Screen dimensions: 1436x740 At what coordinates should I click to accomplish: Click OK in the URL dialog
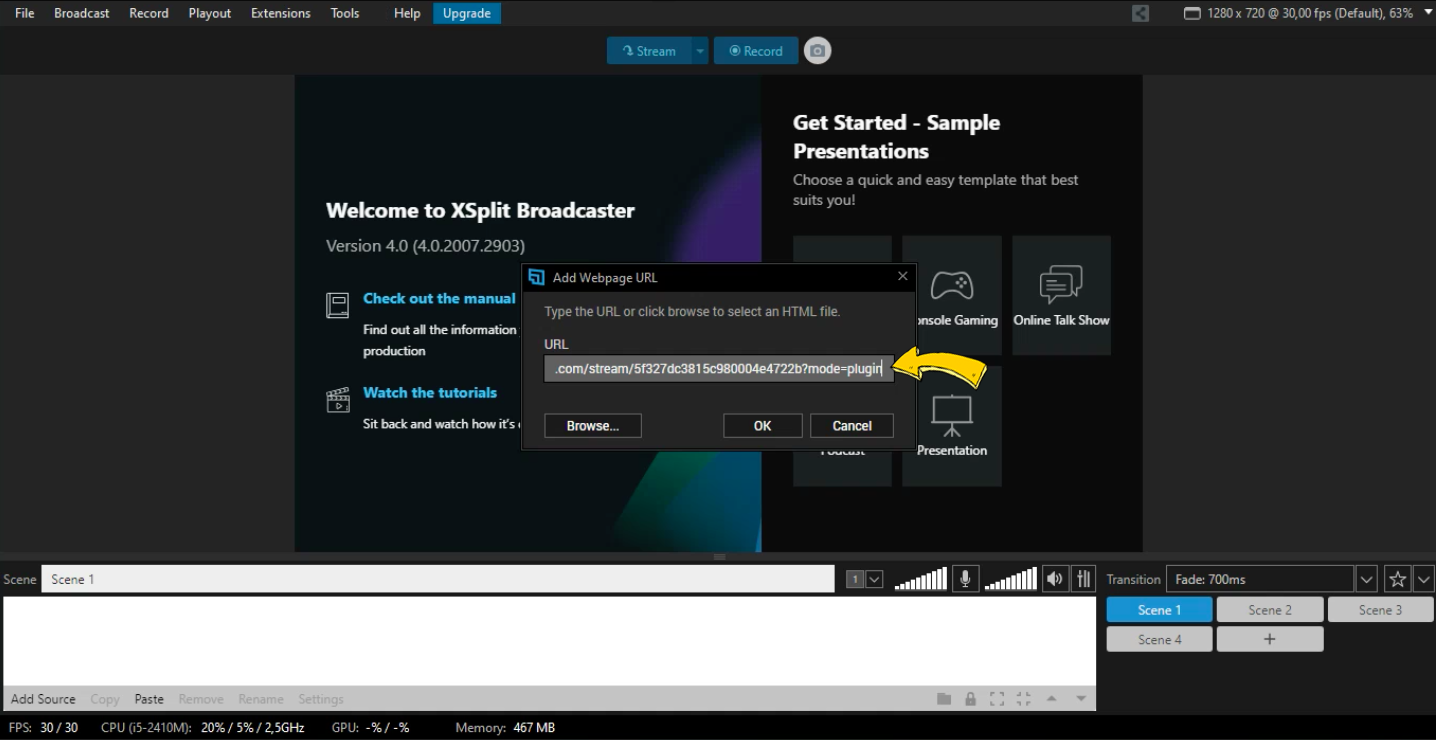763,426
